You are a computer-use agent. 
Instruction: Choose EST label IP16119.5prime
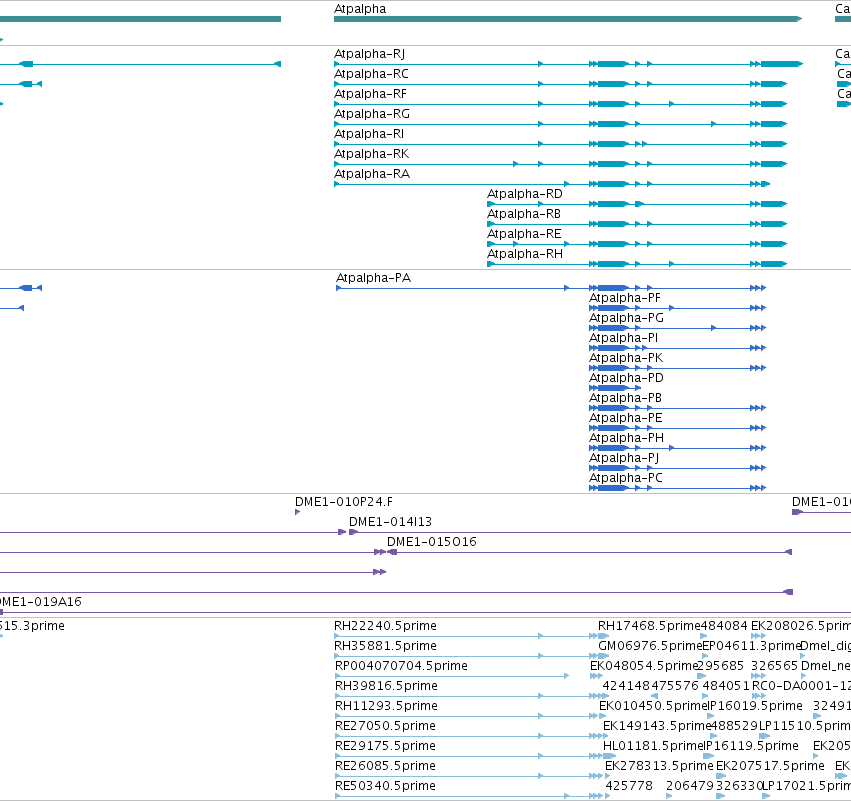751,747
